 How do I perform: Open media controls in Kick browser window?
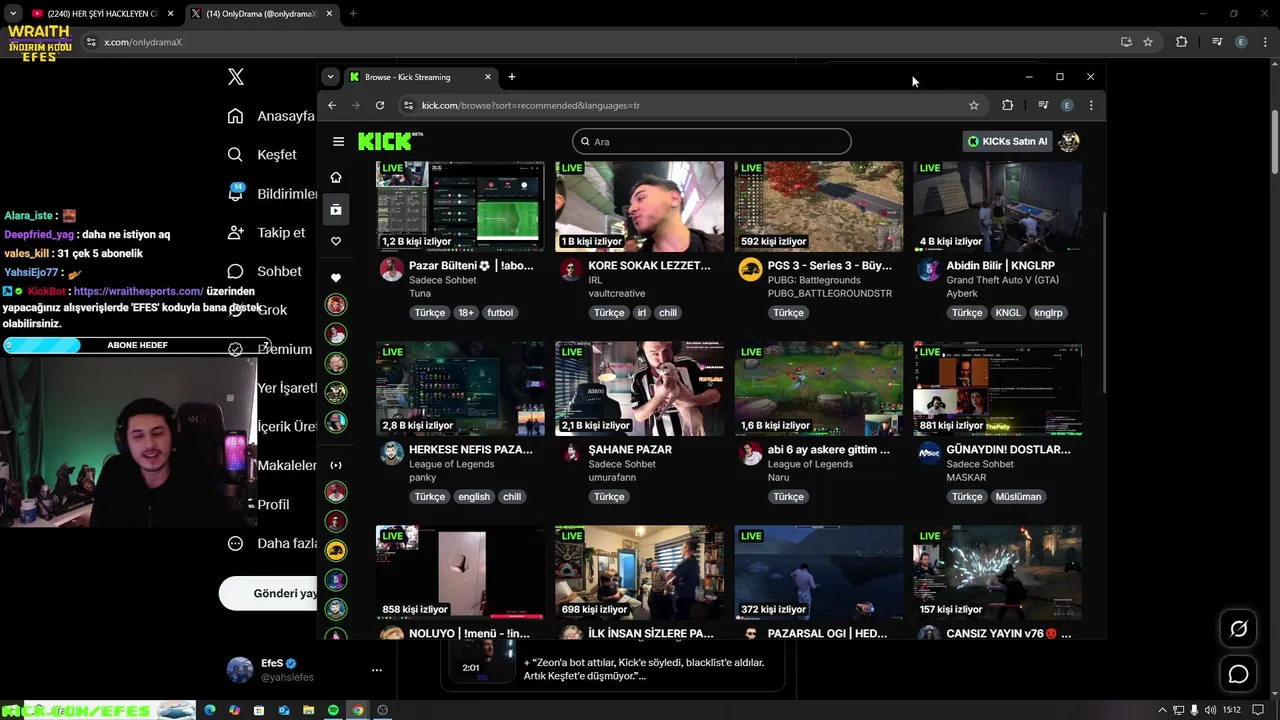1043,105
